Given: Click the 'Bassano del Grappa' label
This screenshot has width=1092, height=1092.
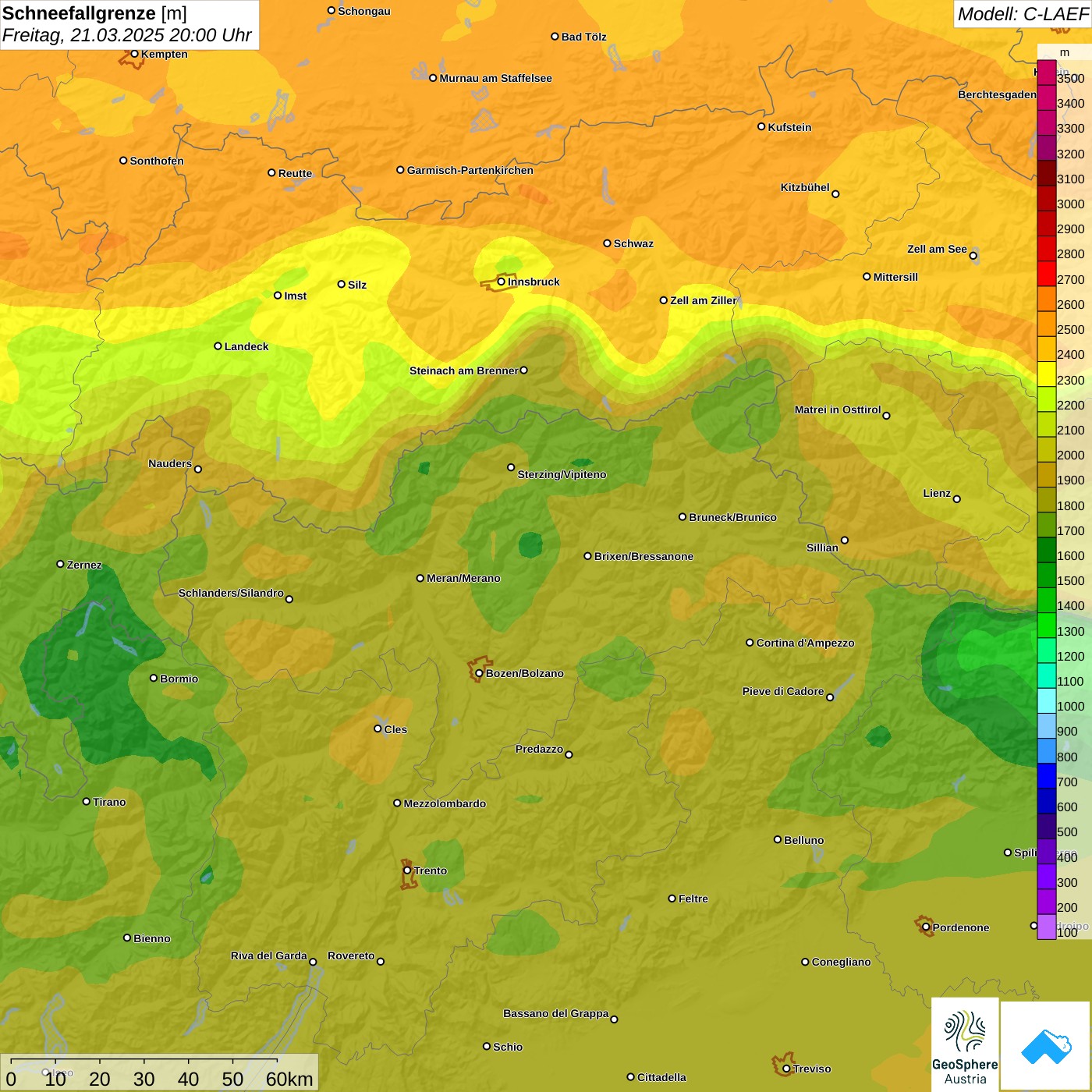Looking at the screenshot, I should [556, 1013].
